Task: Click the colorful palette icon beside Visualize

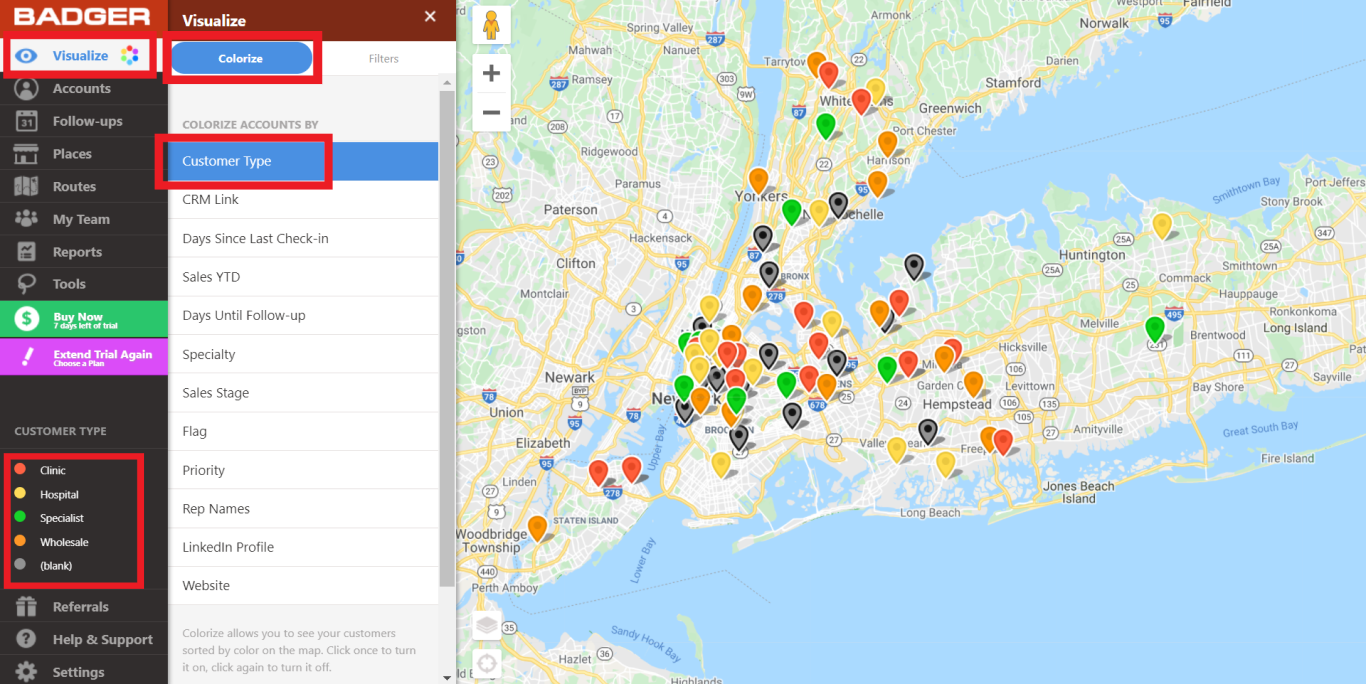Action: [x=129, y=56]
